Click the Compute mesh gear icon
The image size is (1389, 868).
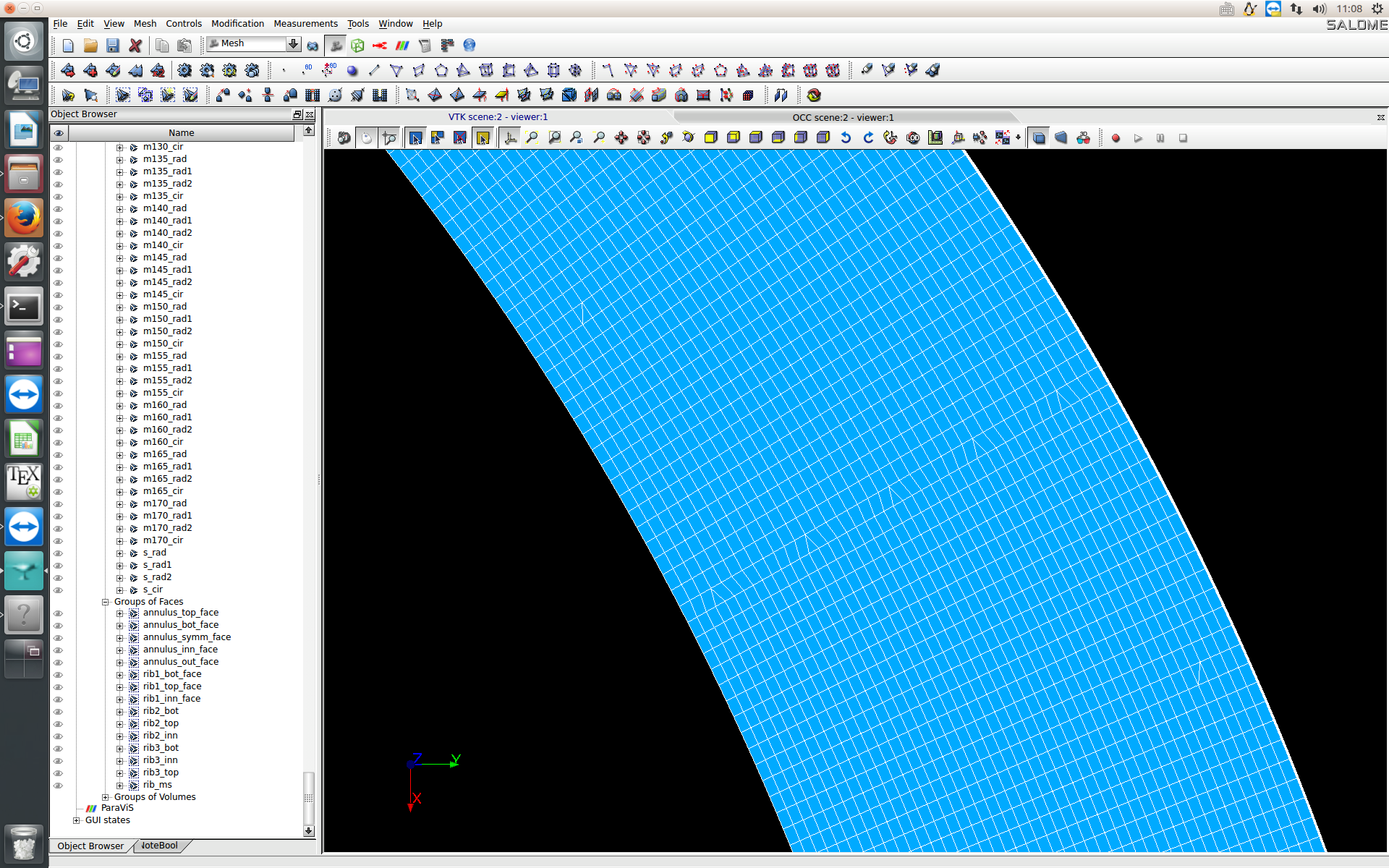184,70
